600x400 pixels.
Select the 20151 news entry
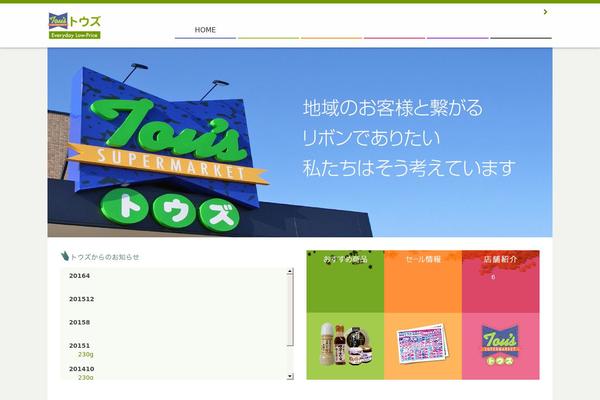(79, 346)
